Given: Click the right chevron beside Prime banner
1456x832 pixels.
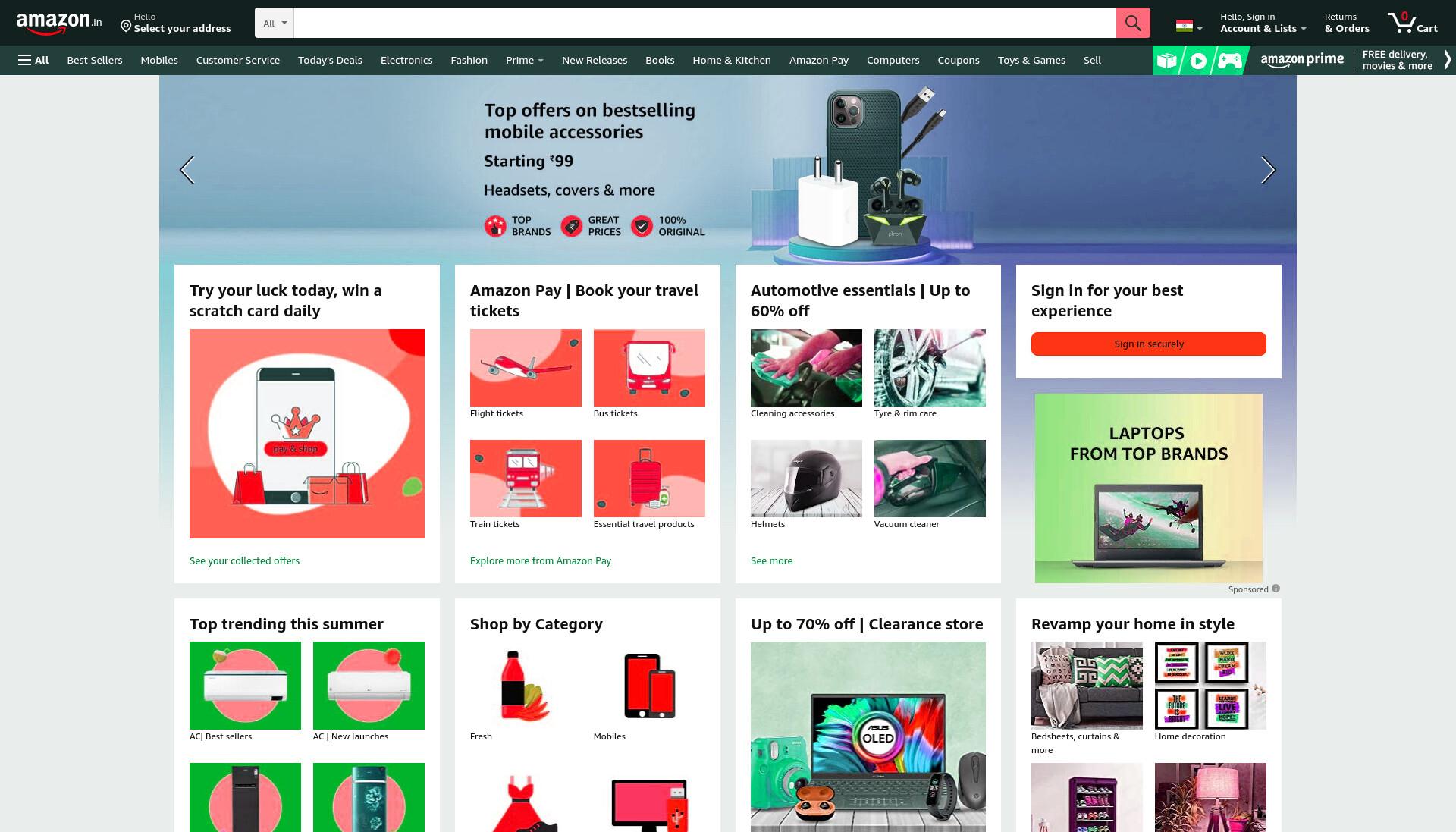Looking at the screenshot, I should [1448, 60].
